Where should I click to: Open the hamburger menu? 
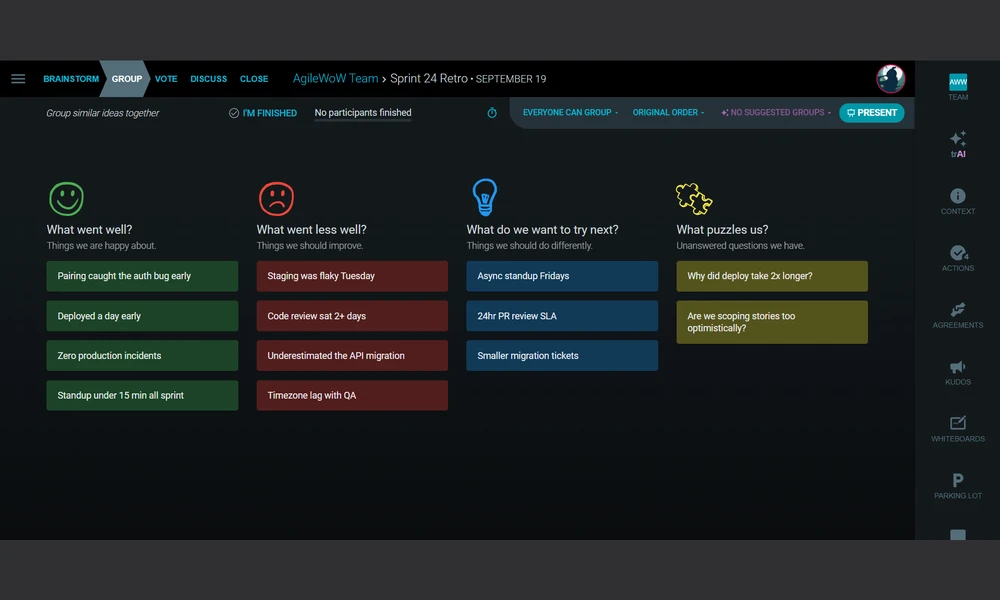(18, 78)
